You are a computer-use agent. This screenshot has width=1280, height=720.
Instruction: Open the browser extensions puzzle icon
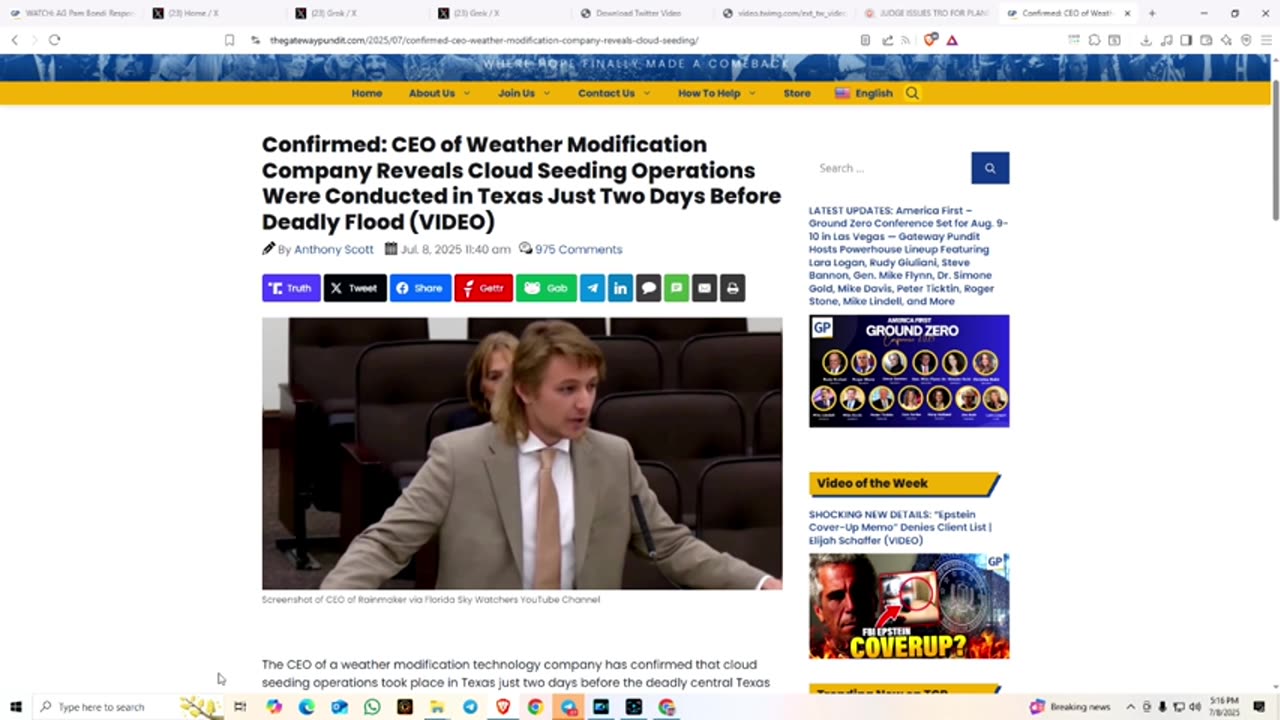pyautogui.click(x=1094, y=40)
